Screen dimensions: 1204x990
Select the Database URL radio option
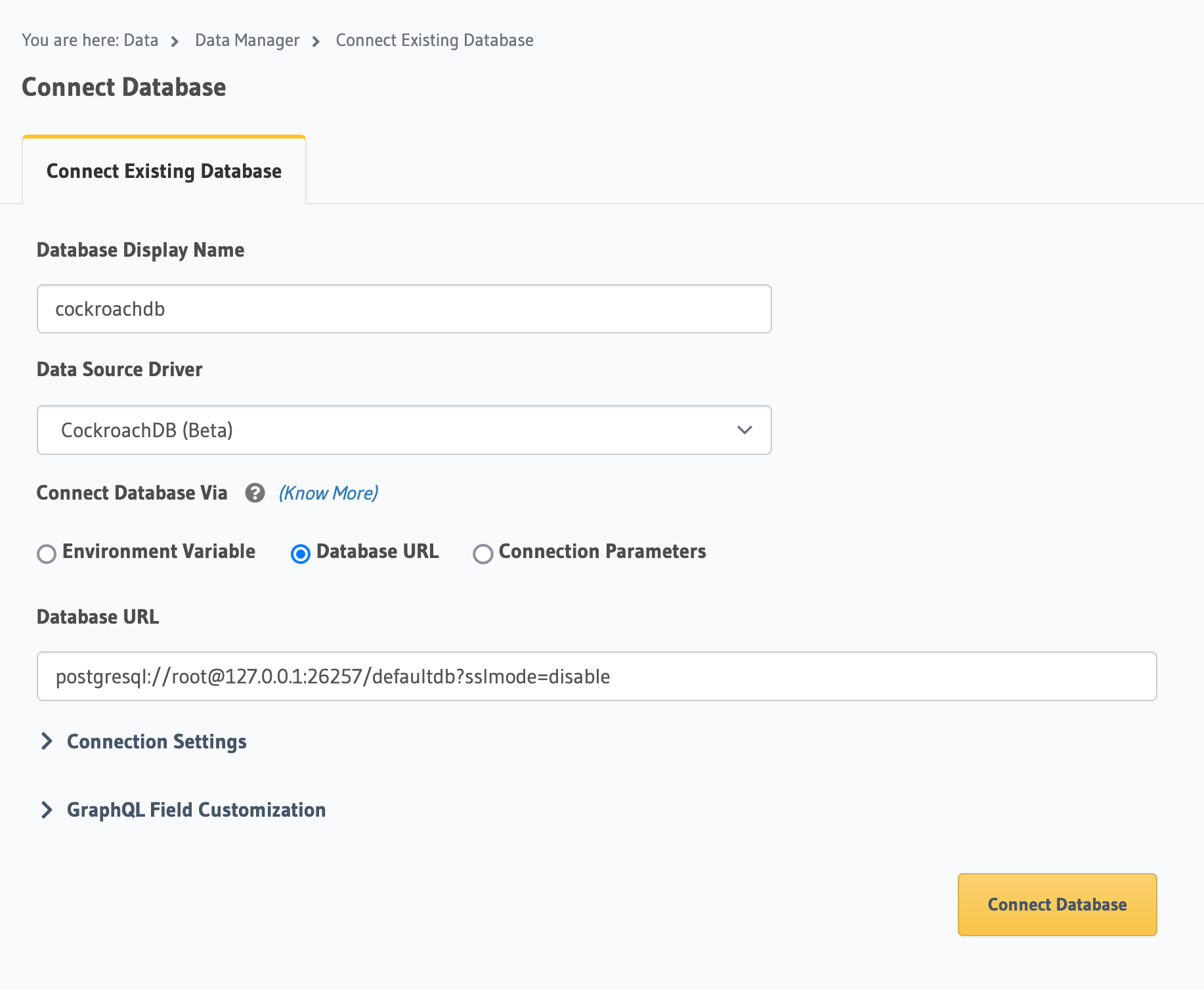pos(301,553)
